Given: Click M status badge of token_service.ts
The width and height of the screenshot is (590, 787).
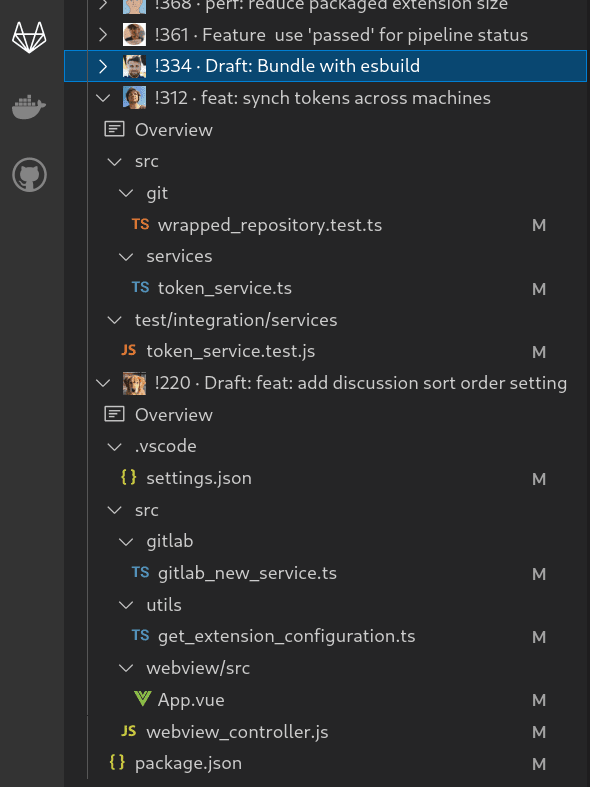Looking at the screenshot, I should (539, 289).
